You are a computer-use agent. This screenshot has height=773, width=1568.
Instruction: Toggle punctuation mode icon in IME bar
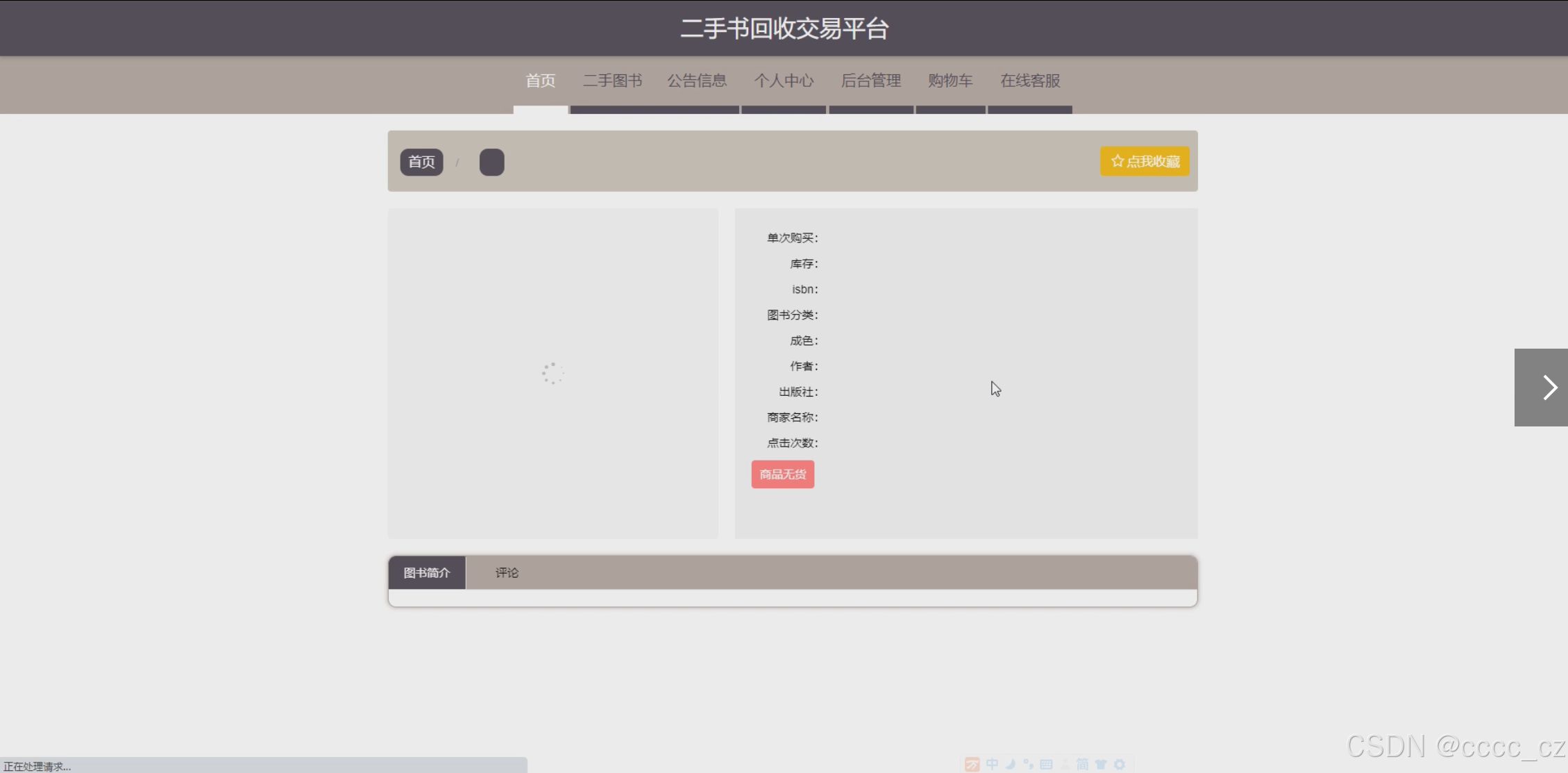pos(1028,765)
